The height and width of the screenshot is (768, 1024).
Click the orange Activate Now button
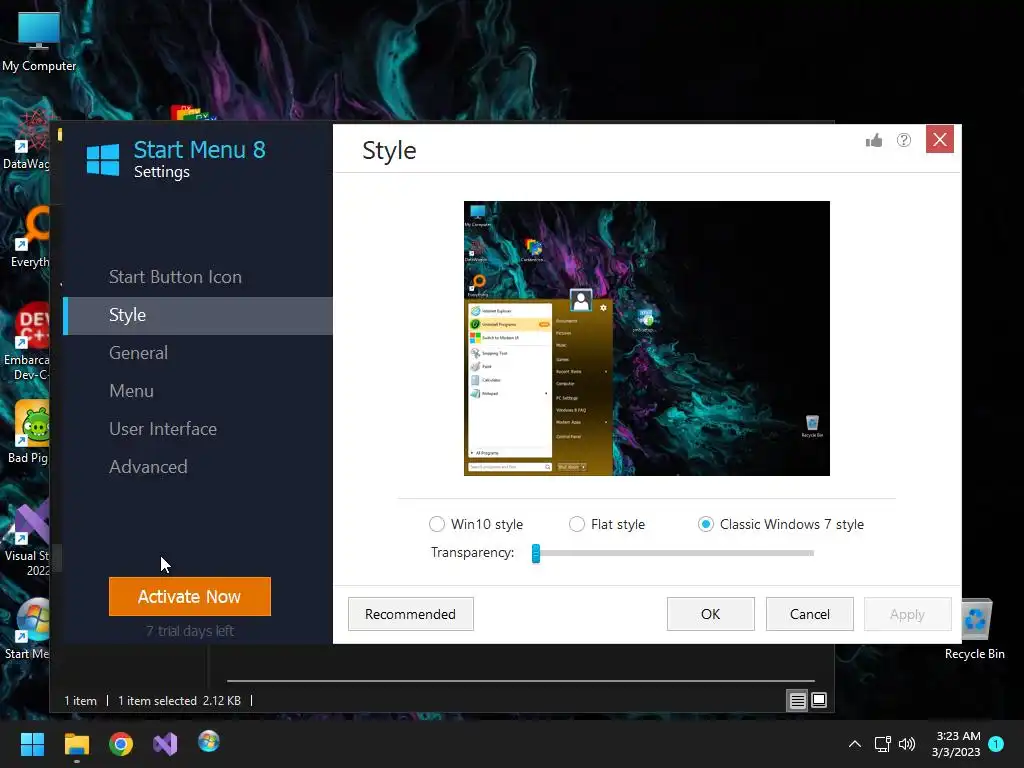[189, 596]
